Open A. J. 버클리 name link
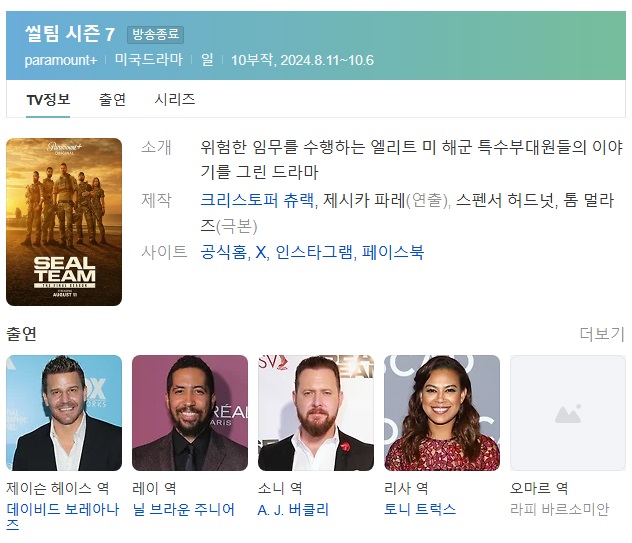 293,510
